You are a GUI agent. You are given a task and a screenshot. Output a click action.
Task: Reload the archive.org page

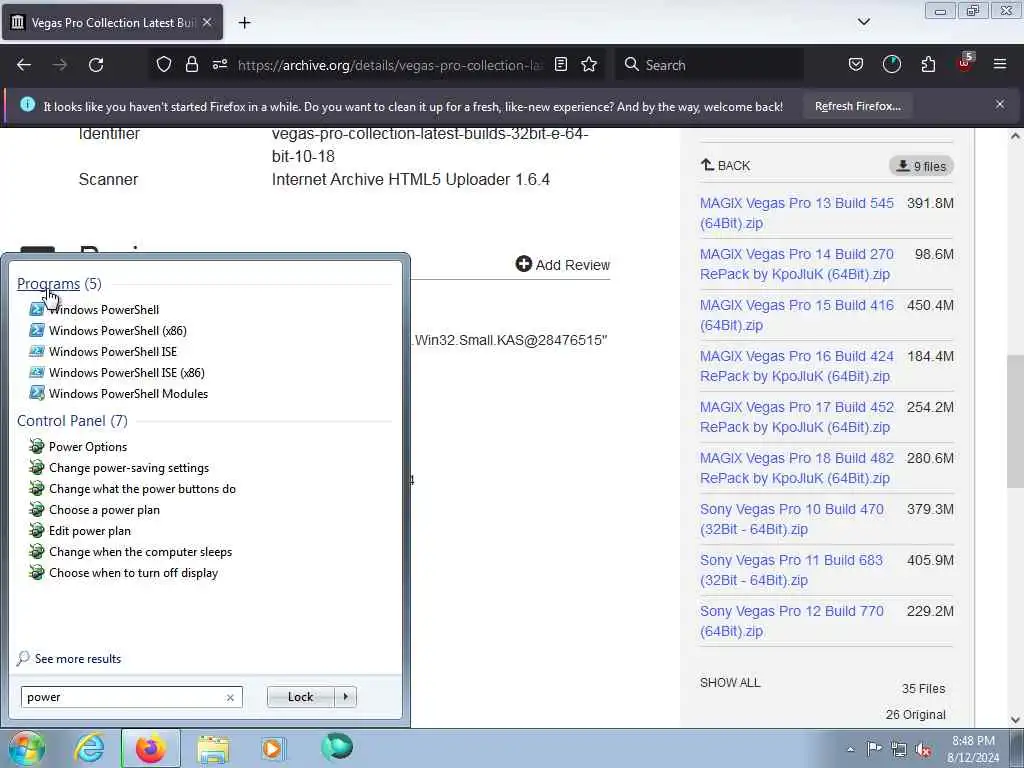pos(96,65)
